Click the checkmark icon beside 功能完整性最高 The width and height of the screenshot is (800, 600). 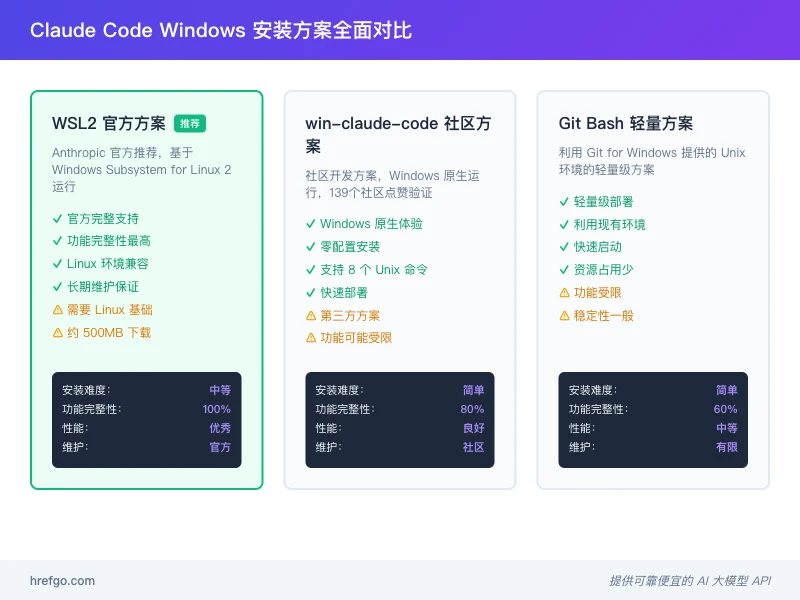57,241
